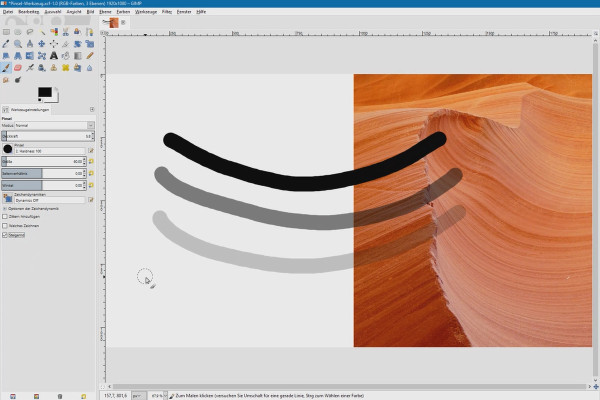Select the Scale tool
This screenshot has height=400, width=600.
point(90,44)
